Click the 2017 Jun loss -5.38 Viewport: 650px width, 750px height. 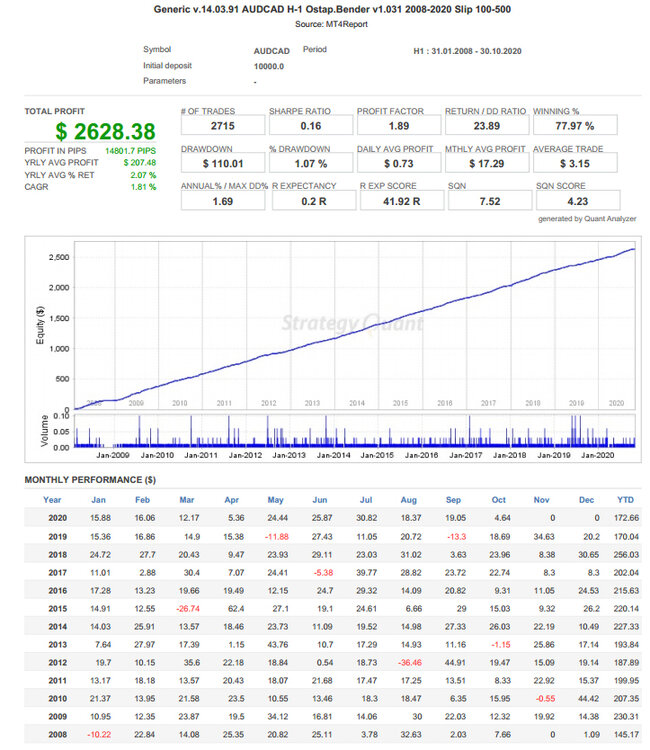click(323, 573)
